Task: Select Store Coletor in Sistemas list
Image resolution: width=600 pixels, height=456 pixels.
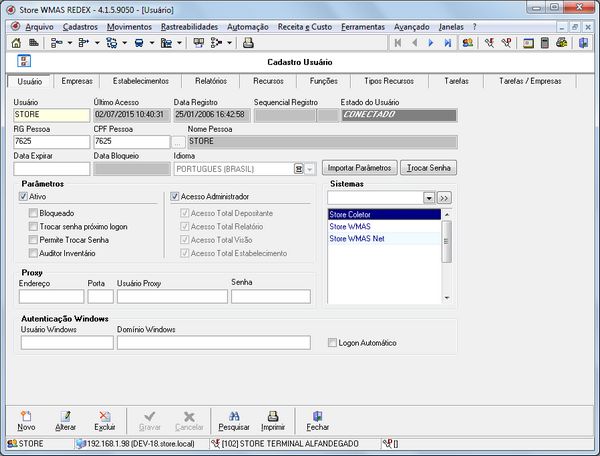Action: tap(384, 215)
